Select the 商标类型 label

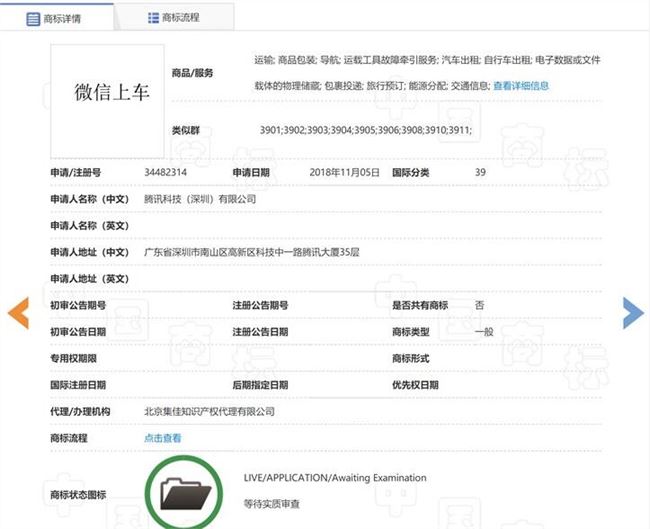click(410, 332)
